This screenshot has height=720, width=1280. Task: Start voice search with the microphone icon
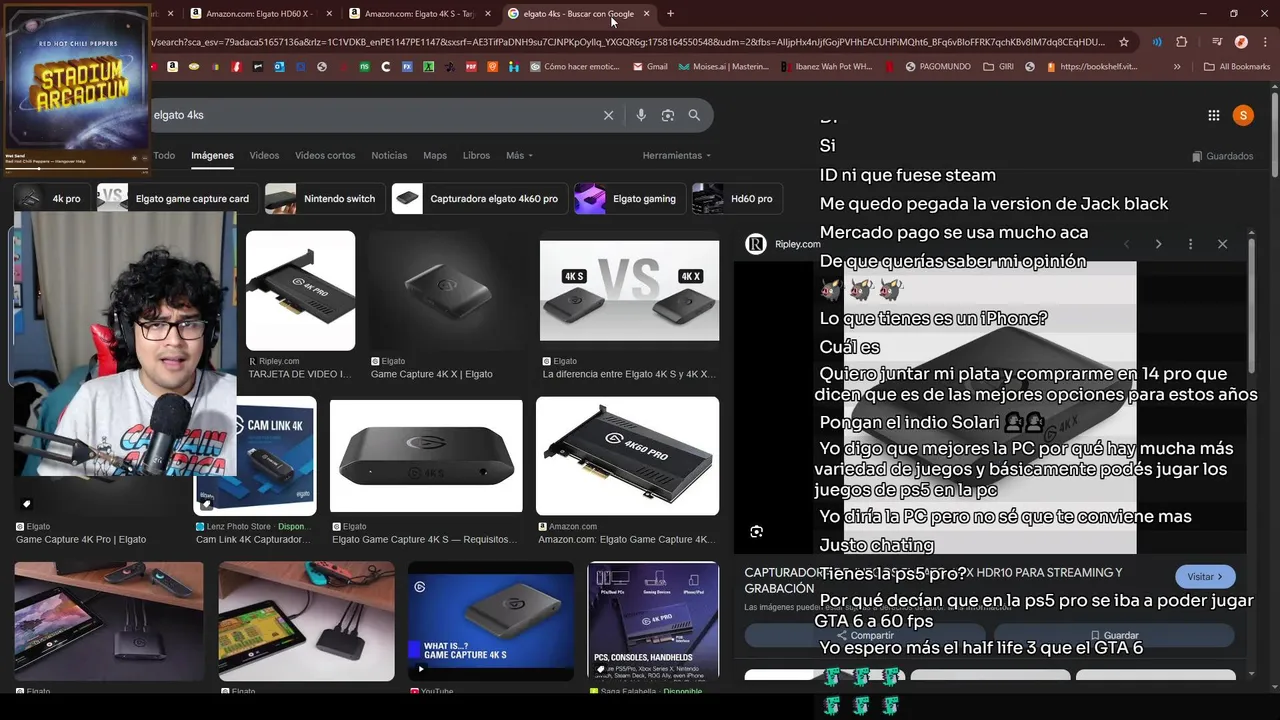(641, 115)
